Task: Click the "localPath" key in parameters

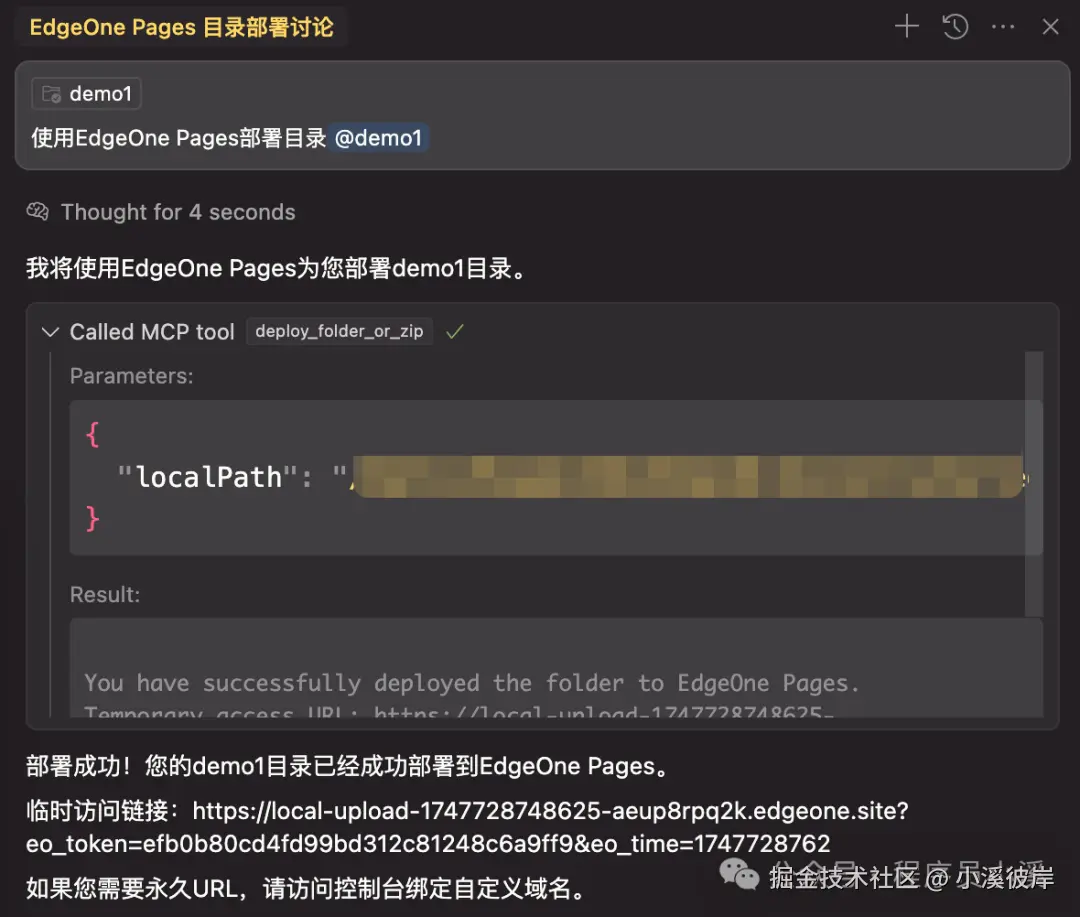Action: click(209, 477)
